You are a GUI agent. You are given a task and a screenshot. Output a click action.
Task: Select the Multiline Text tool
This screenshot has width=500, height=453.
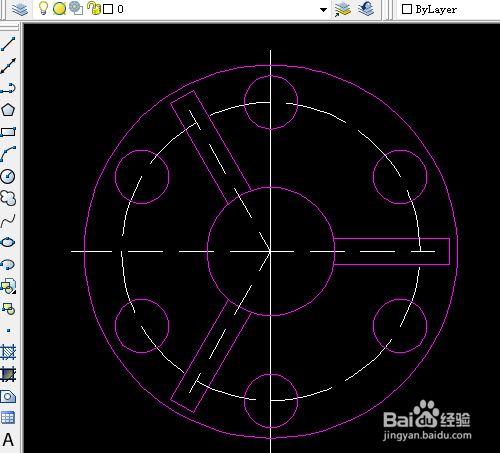8,440
